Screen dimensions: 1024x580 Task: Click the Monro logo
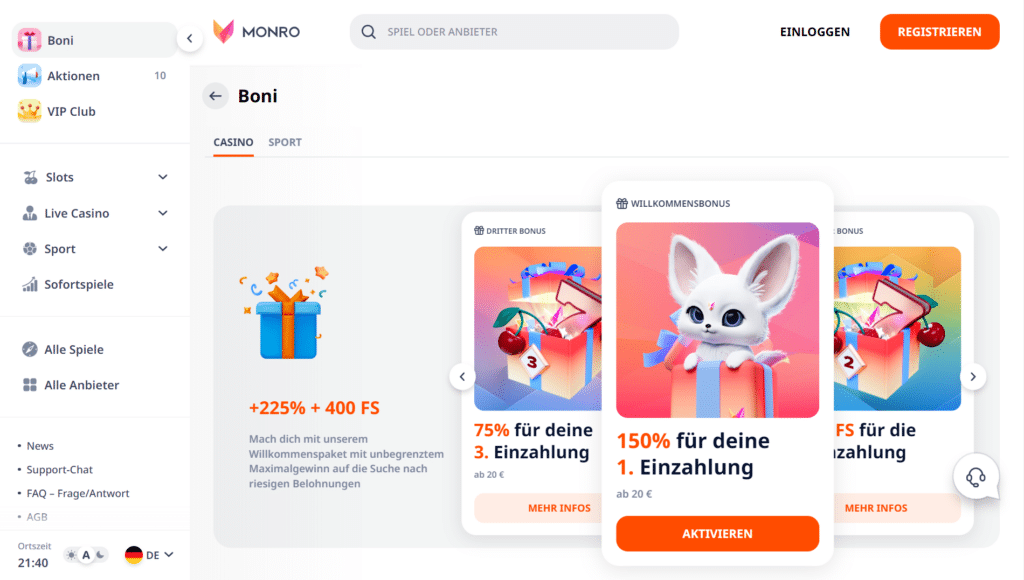click(x=257, y=31)
